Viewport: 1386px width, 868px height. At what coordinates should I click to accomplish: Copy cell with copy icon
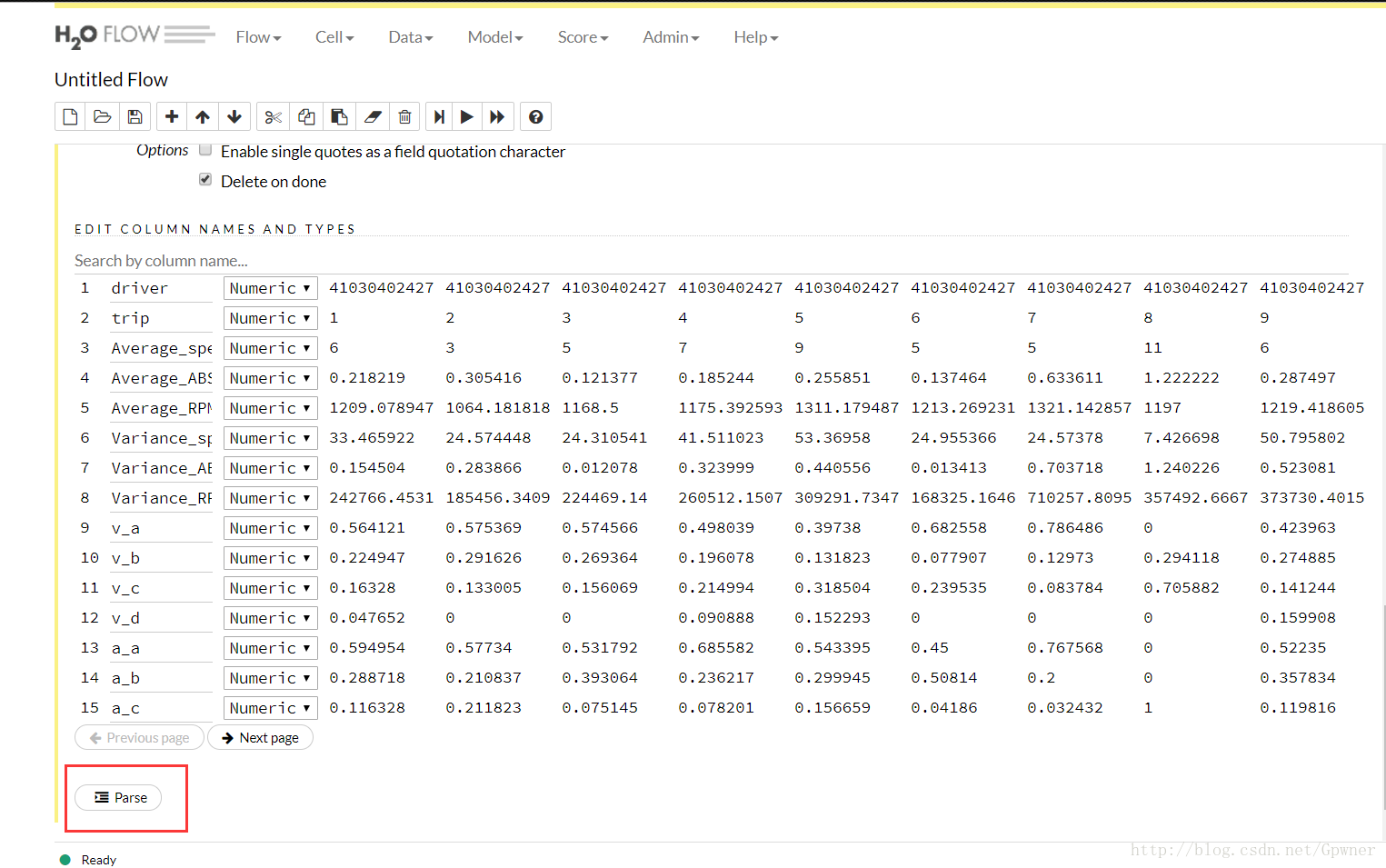click(x=306, y=116)
